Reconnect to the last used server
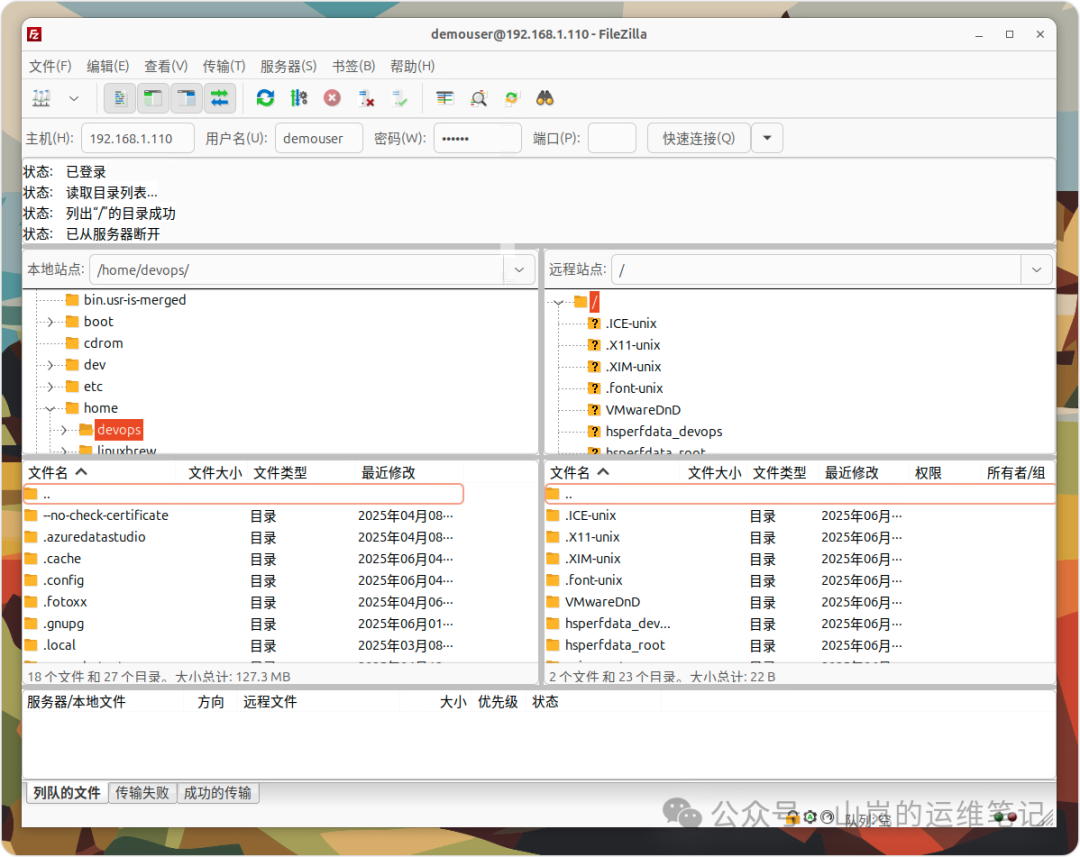The image size is (1080, 857). click(x=400, y=98)
